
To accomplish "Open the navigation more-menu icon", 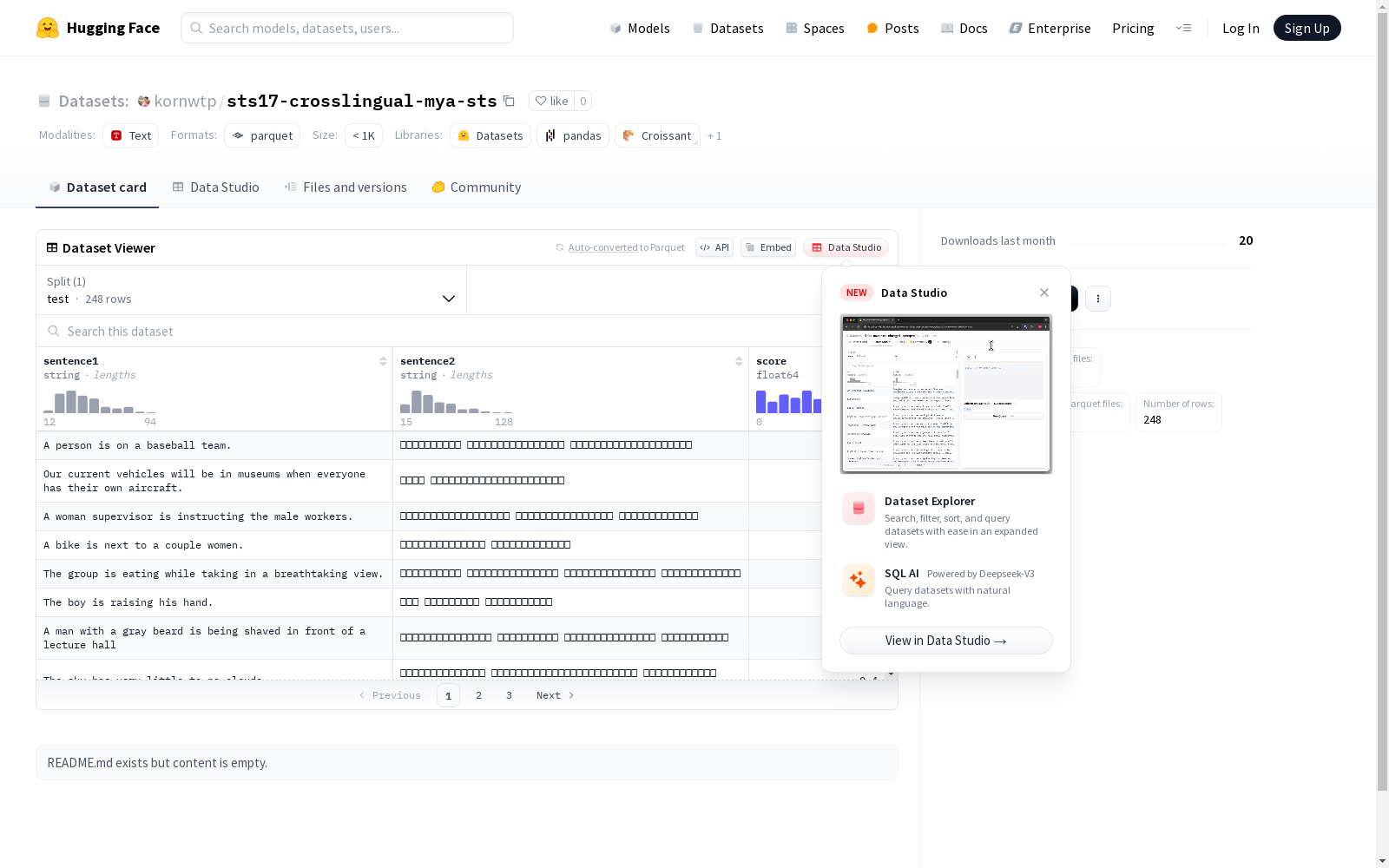I will (x=1183, y=28).
